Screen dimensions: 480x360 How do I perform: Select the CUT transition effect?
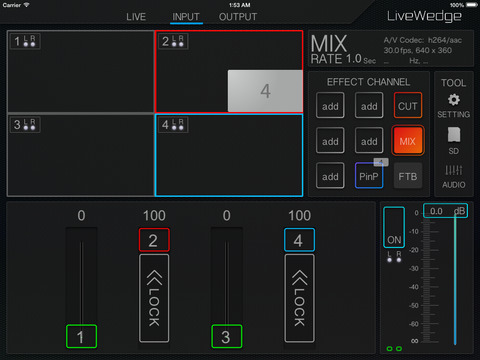407,106
